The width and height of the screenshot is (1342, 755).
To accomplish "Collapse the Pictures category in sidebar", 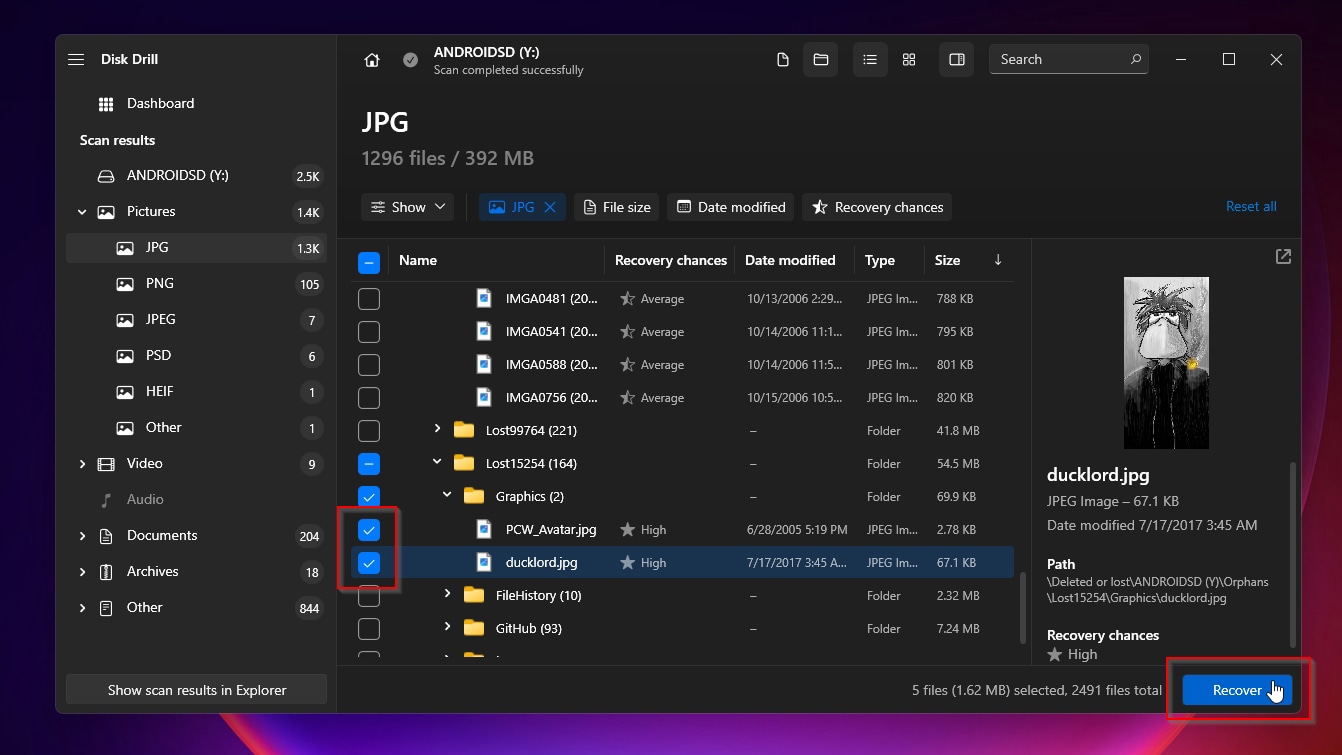I will click(x=82, y=212).
